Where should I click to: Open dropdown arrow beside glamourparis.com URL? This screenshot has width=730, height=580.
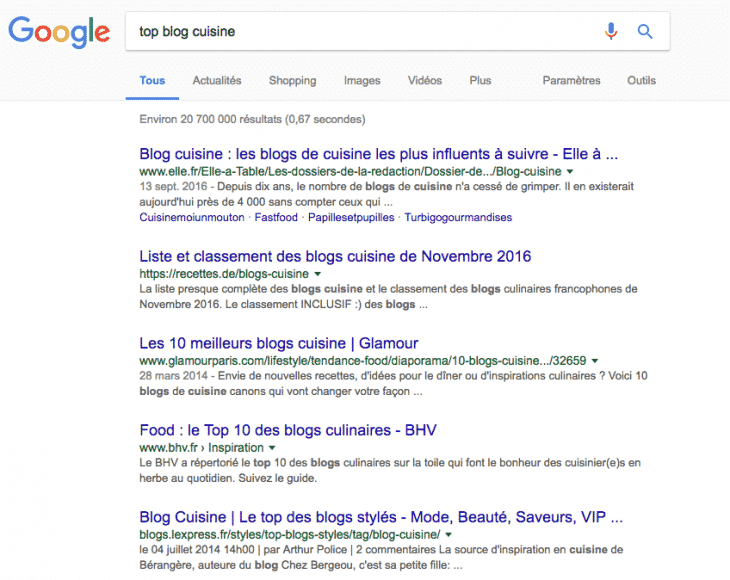(x=595, y=361)
